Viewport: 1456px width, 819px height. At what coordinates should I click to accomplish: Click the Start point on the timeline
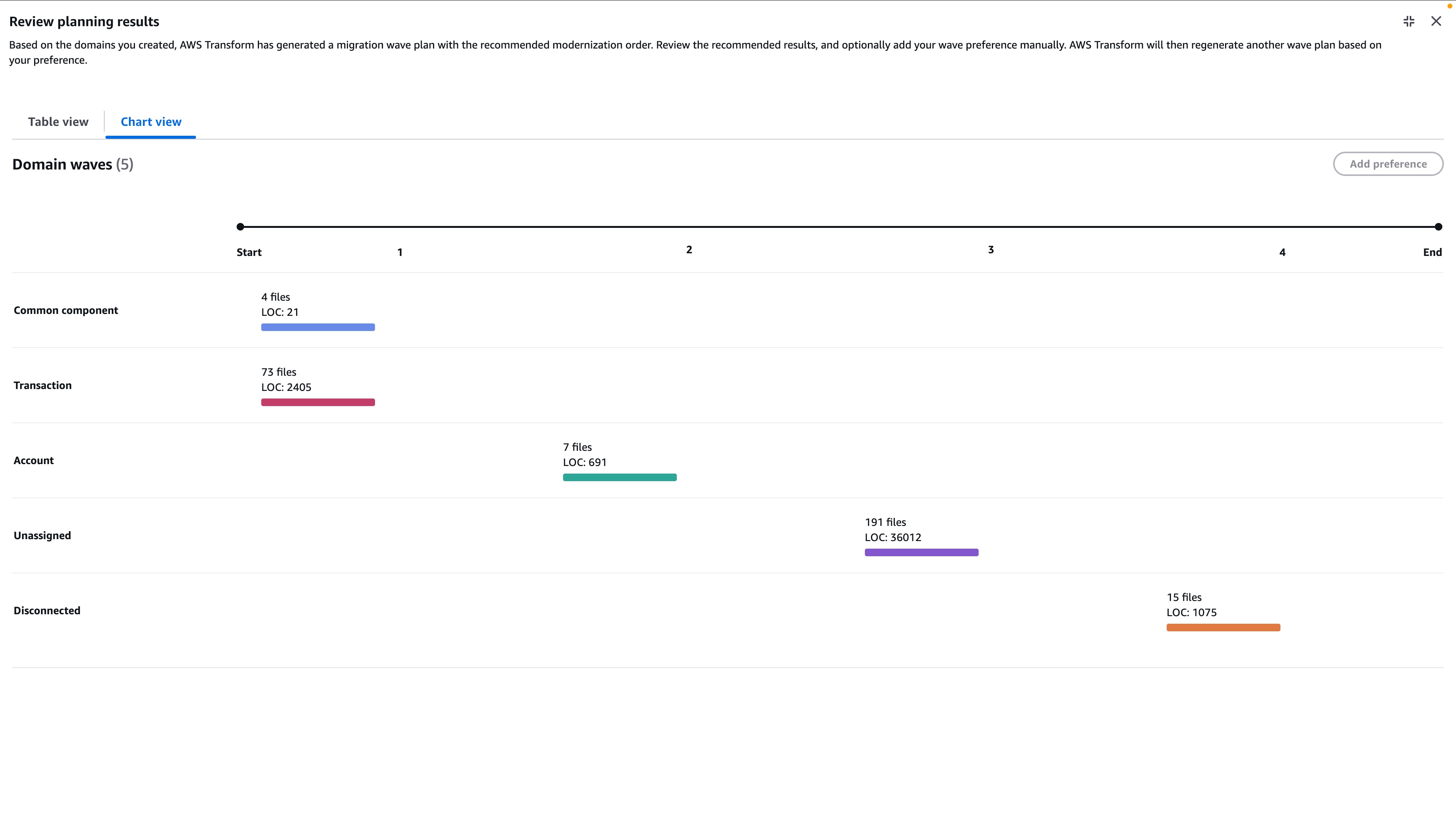coord(240,226)
